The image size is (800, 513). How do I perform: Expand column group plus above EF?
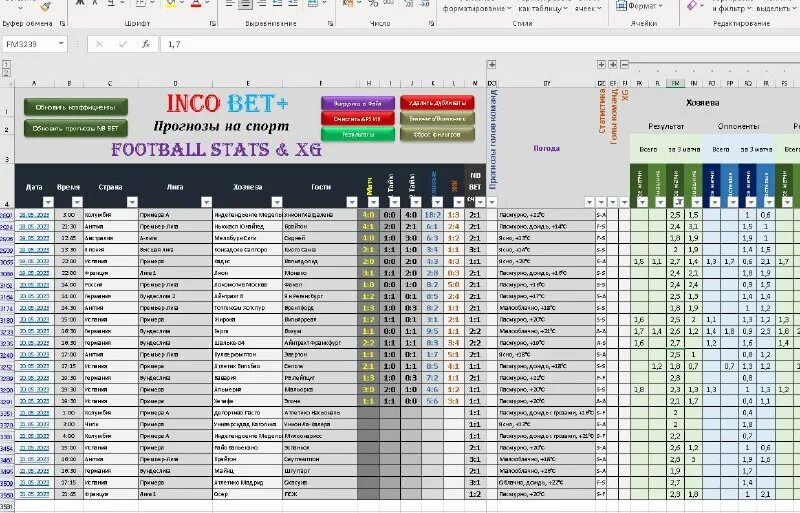pos(613,64)
